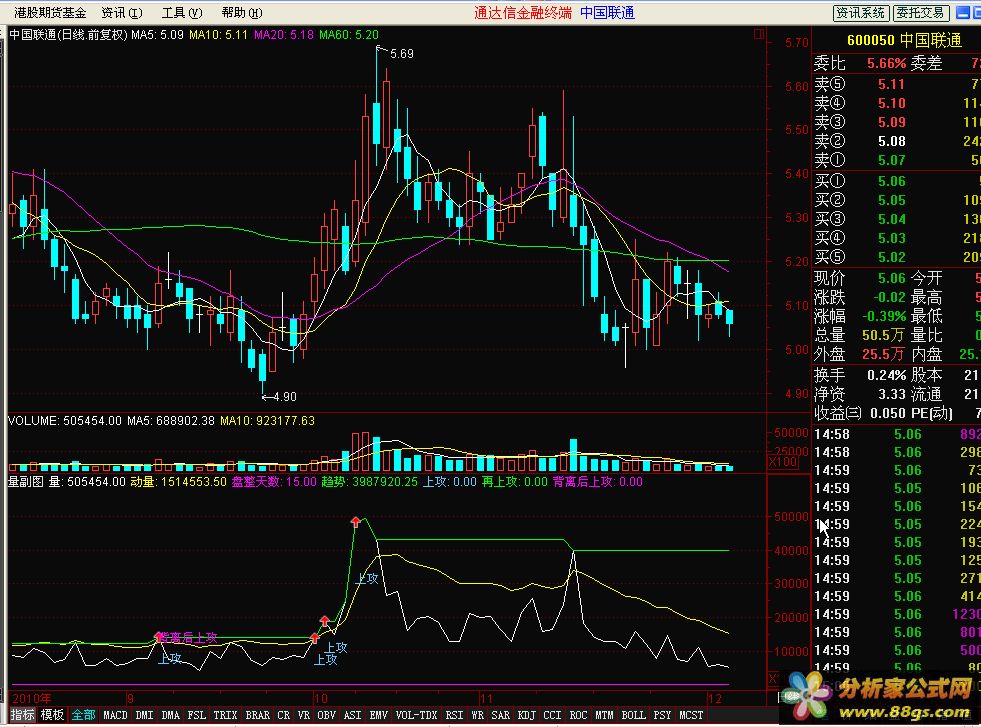Select the 卖① price 5.07
The image size is (981, 727).
(x=892, y=160)
